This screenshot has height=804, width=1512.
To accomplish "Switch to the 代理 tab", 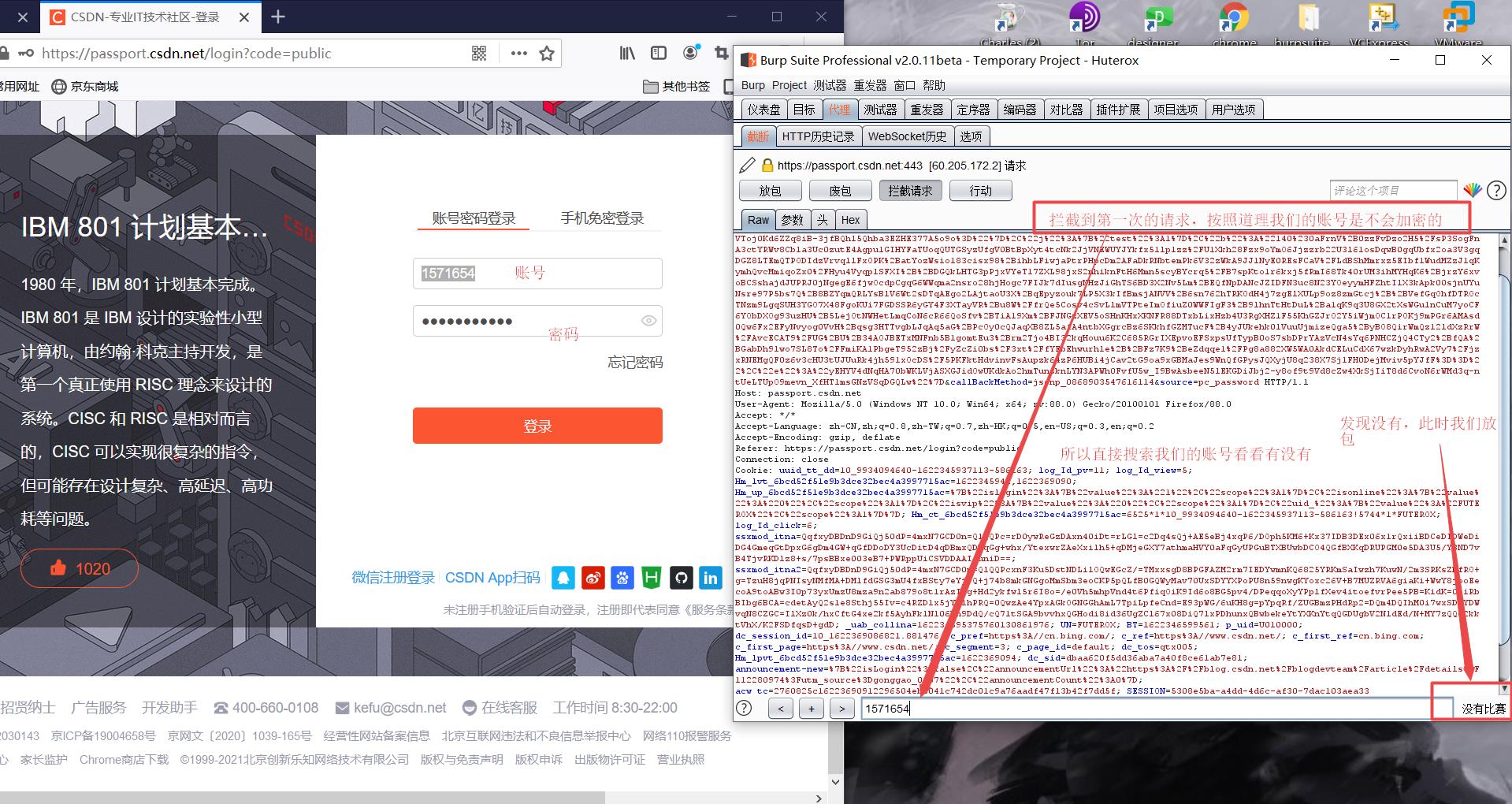I will tap(839, 110).
